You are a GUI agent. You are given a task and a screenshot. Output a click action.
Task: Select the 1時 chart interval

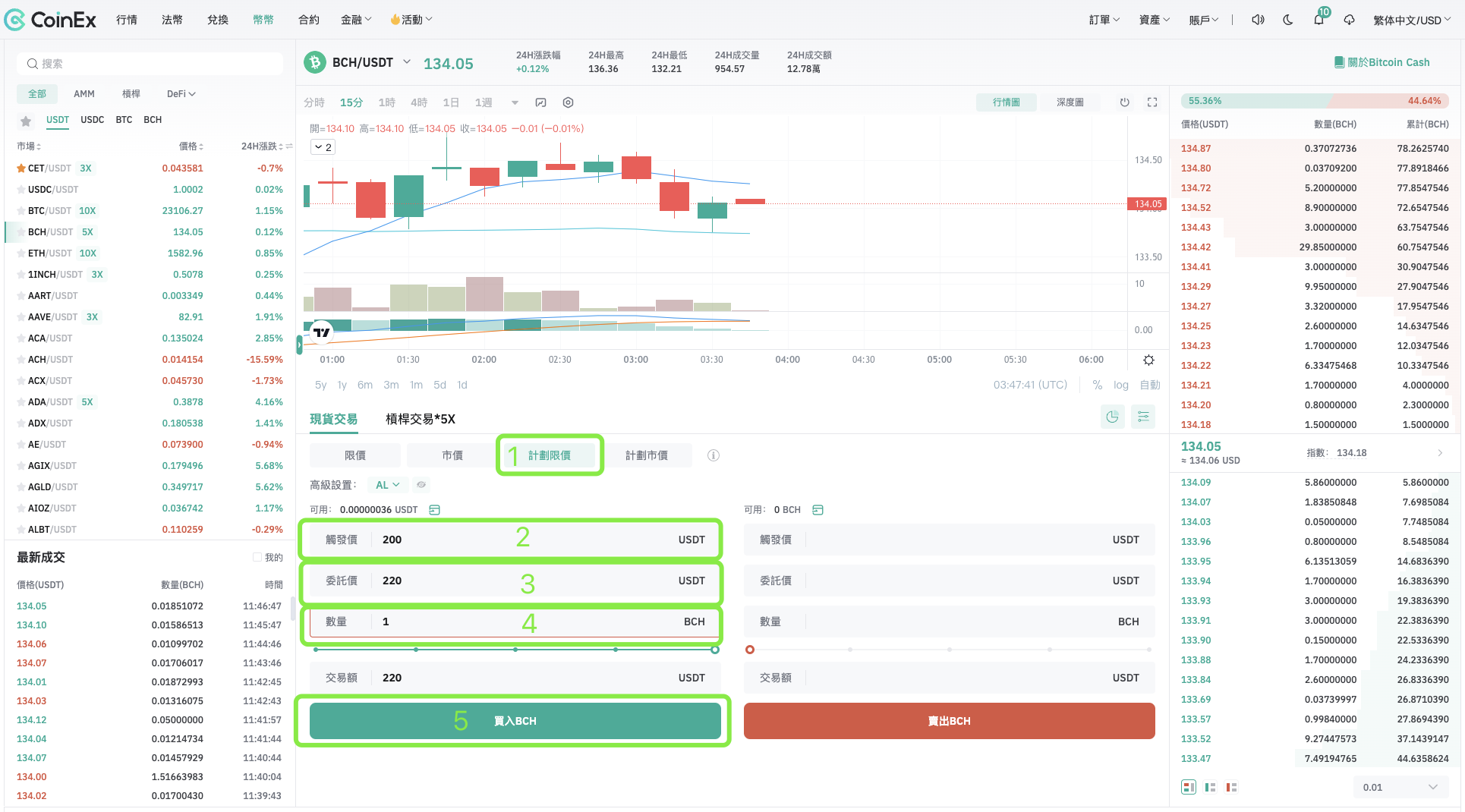coord(387,102)
